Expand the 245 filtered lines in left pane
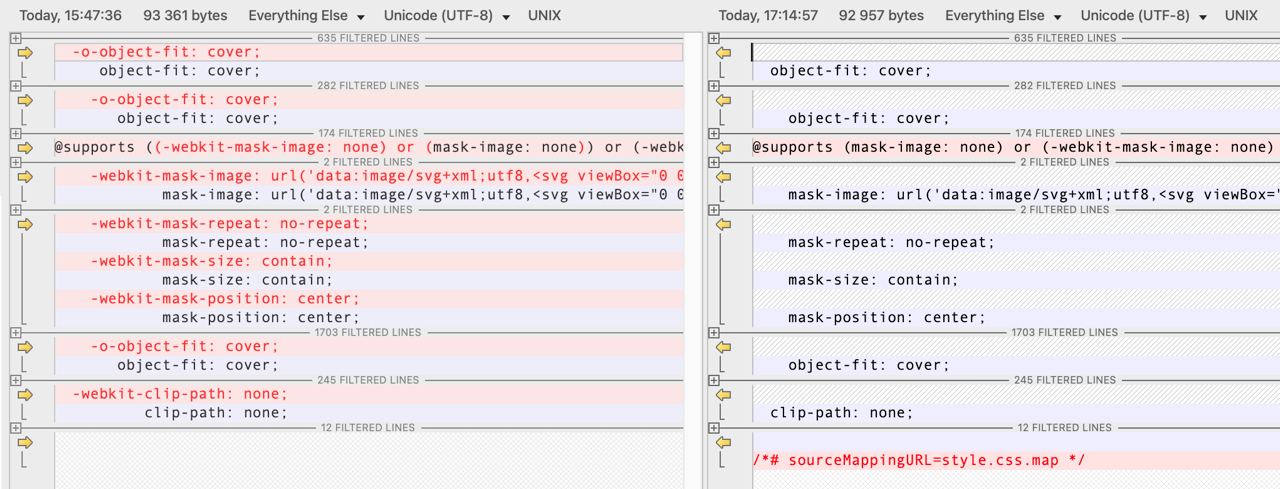1280x489 pixels. (x=15, y=380)
